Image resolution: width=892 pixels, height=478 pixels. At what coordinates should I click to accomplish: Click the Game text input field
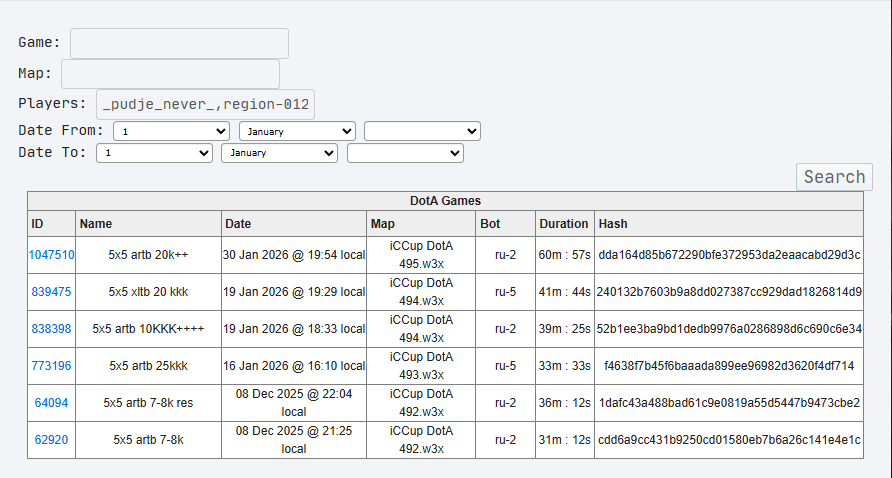tap(179, 43)
